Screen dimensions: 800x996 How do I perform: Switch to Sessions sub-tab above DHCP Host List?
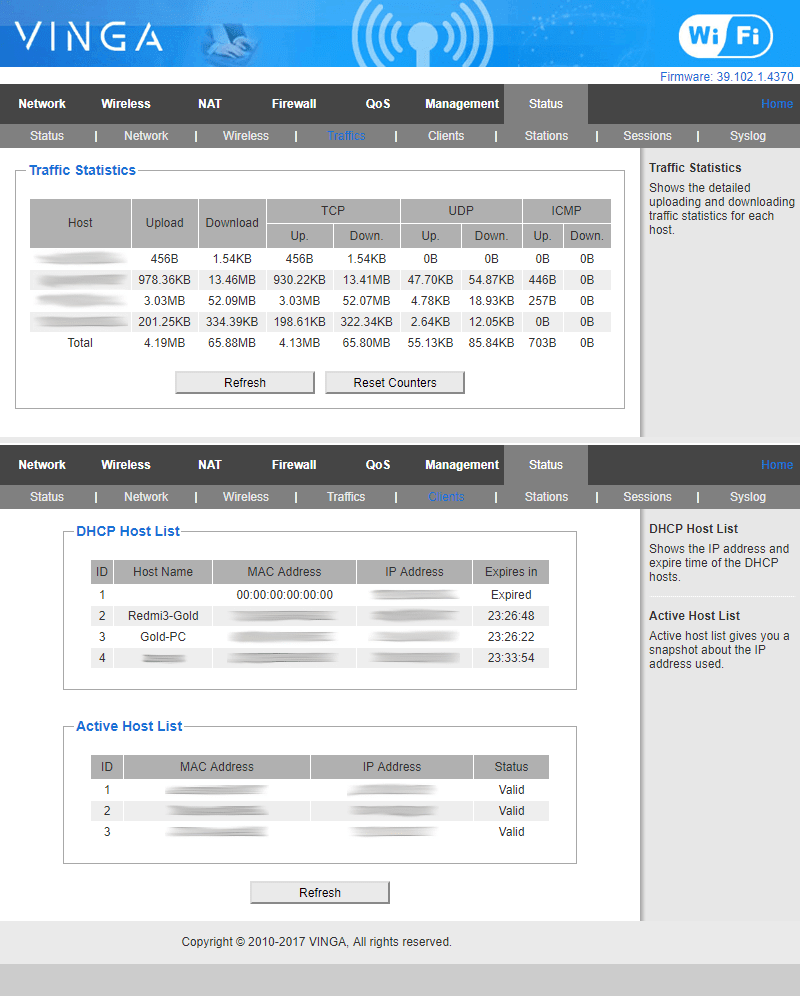pyautogui.click(x=647, y=497)
